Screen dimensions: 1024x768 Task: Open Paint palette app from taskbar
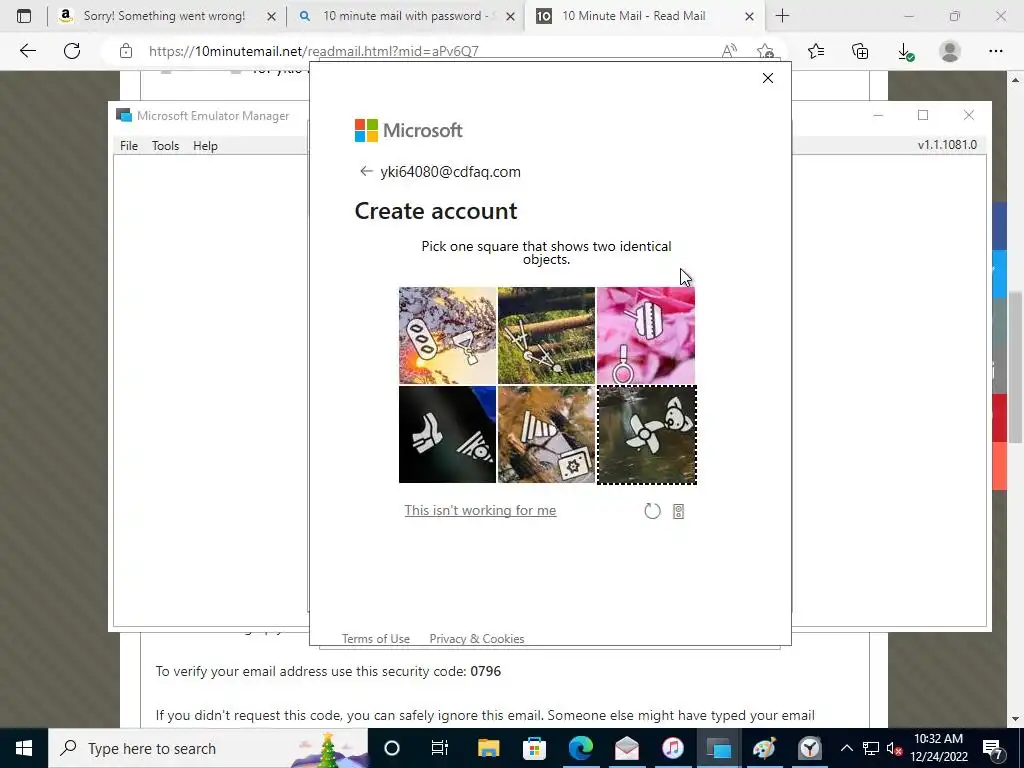click(x=764, y=748)
